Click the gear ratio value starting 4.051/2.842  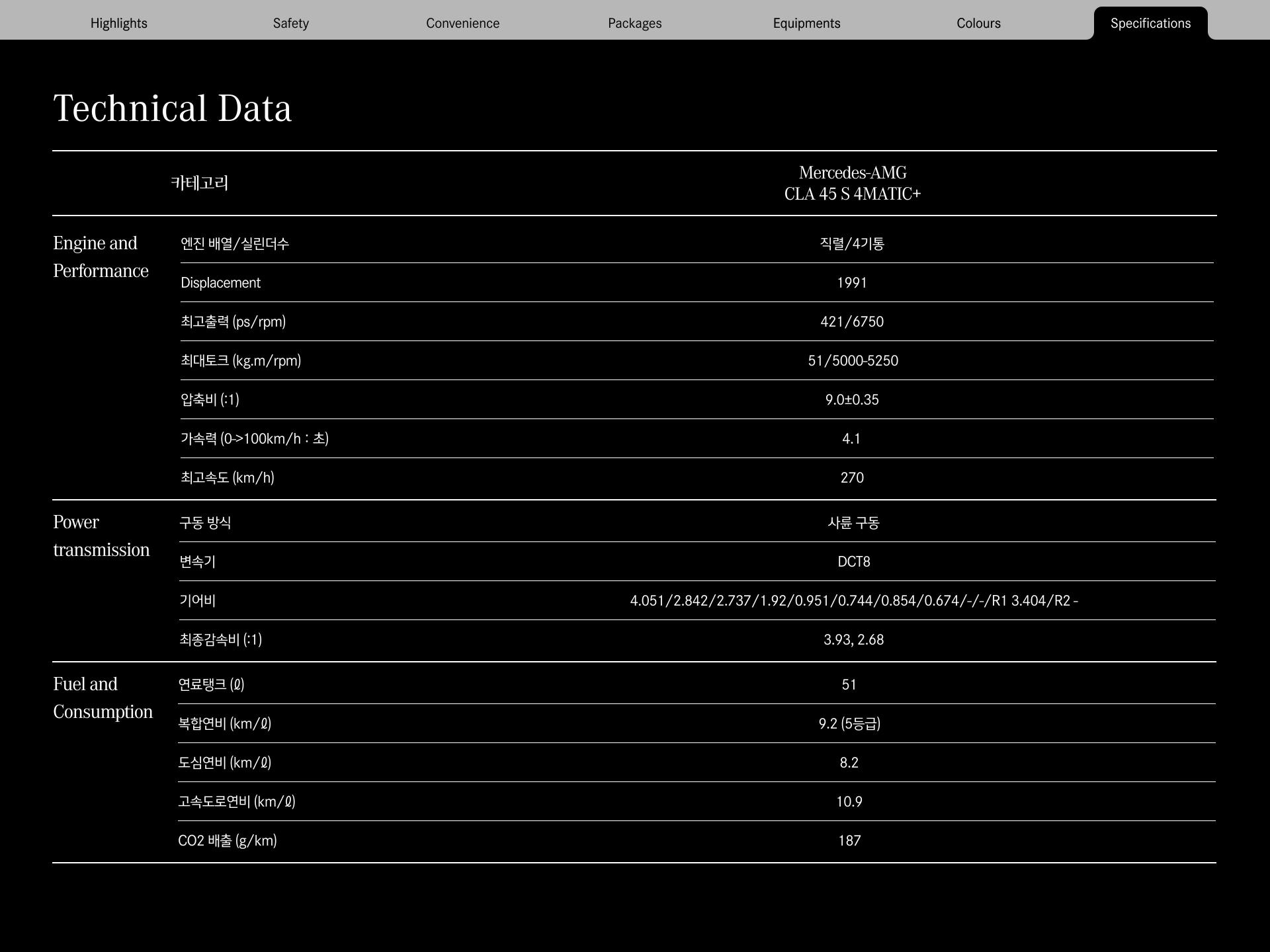[854, 601]
